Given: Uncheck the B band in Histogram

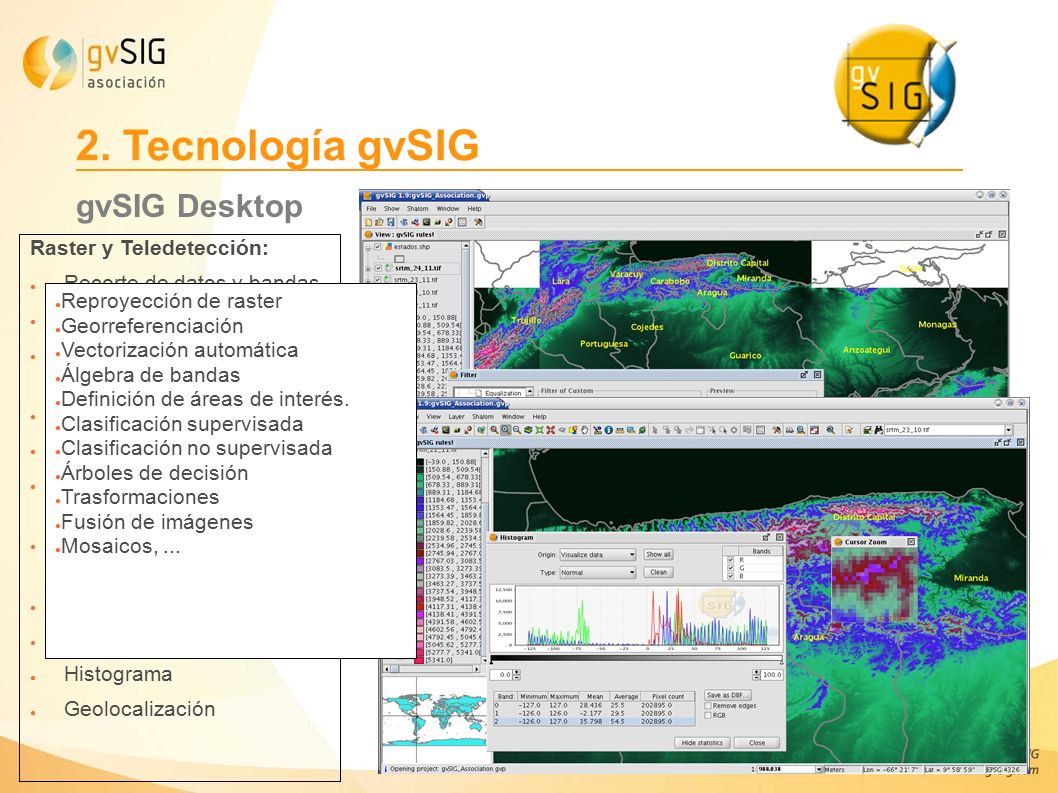Looking at the screenshot, I should click(731, 576).
